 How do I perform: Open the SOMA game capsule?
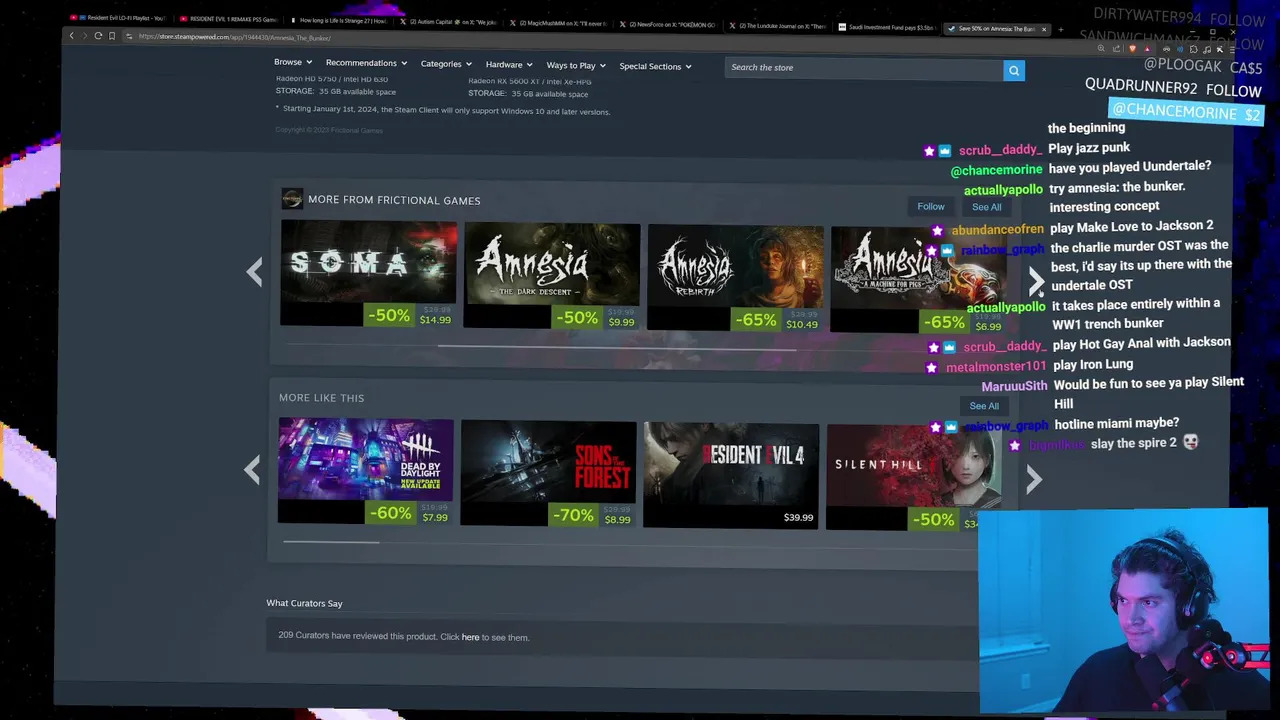tap(368, 273)
